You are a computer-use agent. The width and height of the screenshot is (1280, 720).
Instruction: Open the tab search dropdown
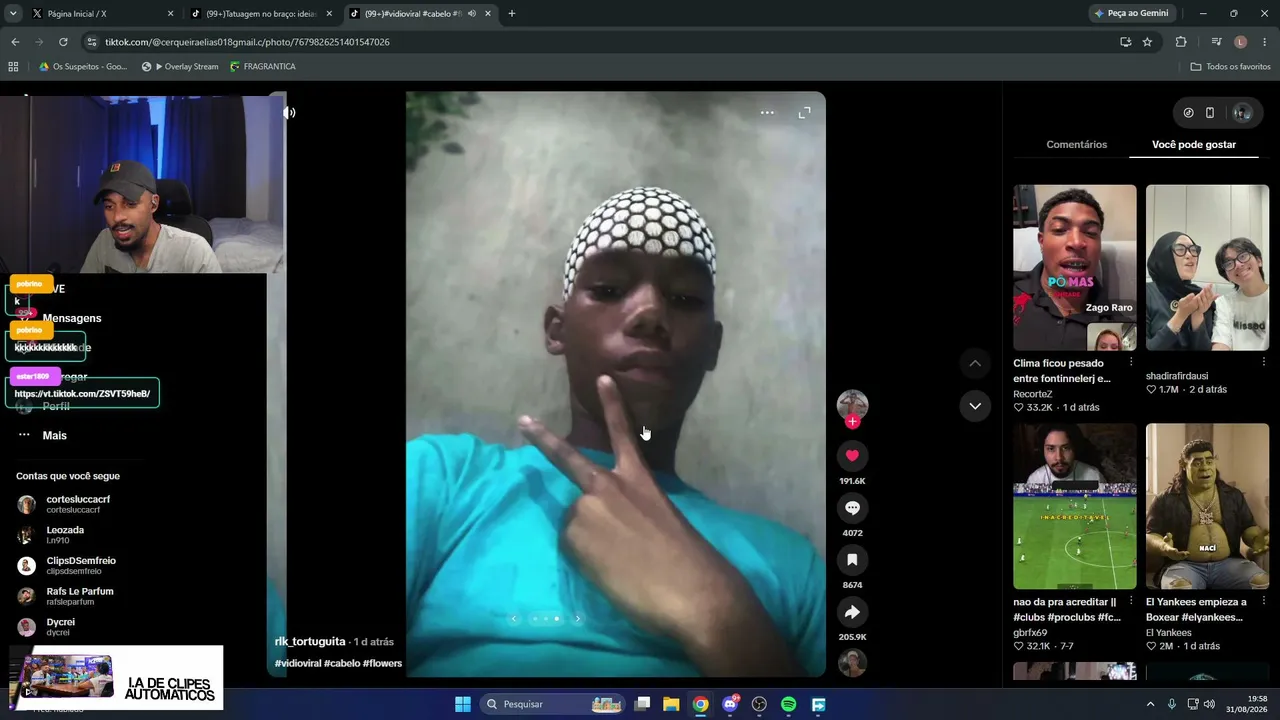[x=13, y=14]
